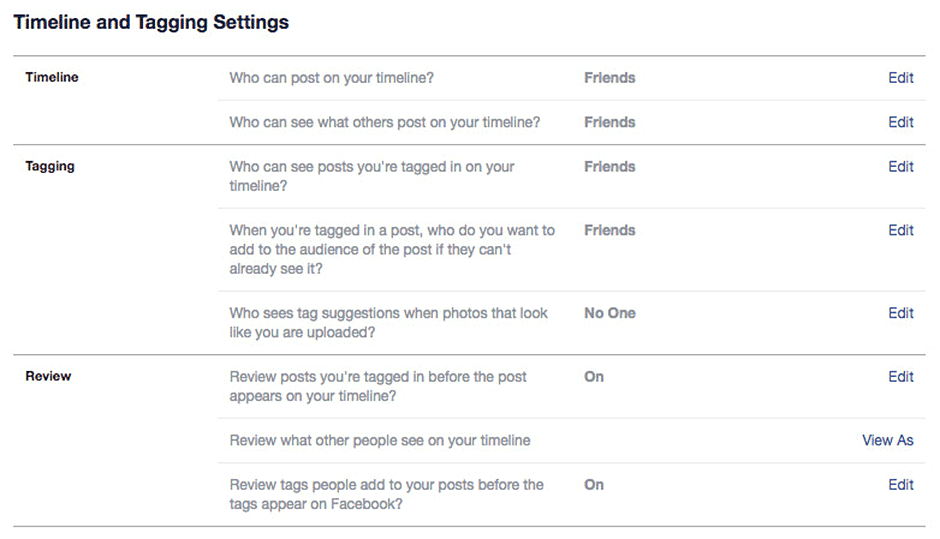Click Edit for who can post on your timeline
Image resolution: width=940 pixels, height=539 pixels.
pos(900,78)
